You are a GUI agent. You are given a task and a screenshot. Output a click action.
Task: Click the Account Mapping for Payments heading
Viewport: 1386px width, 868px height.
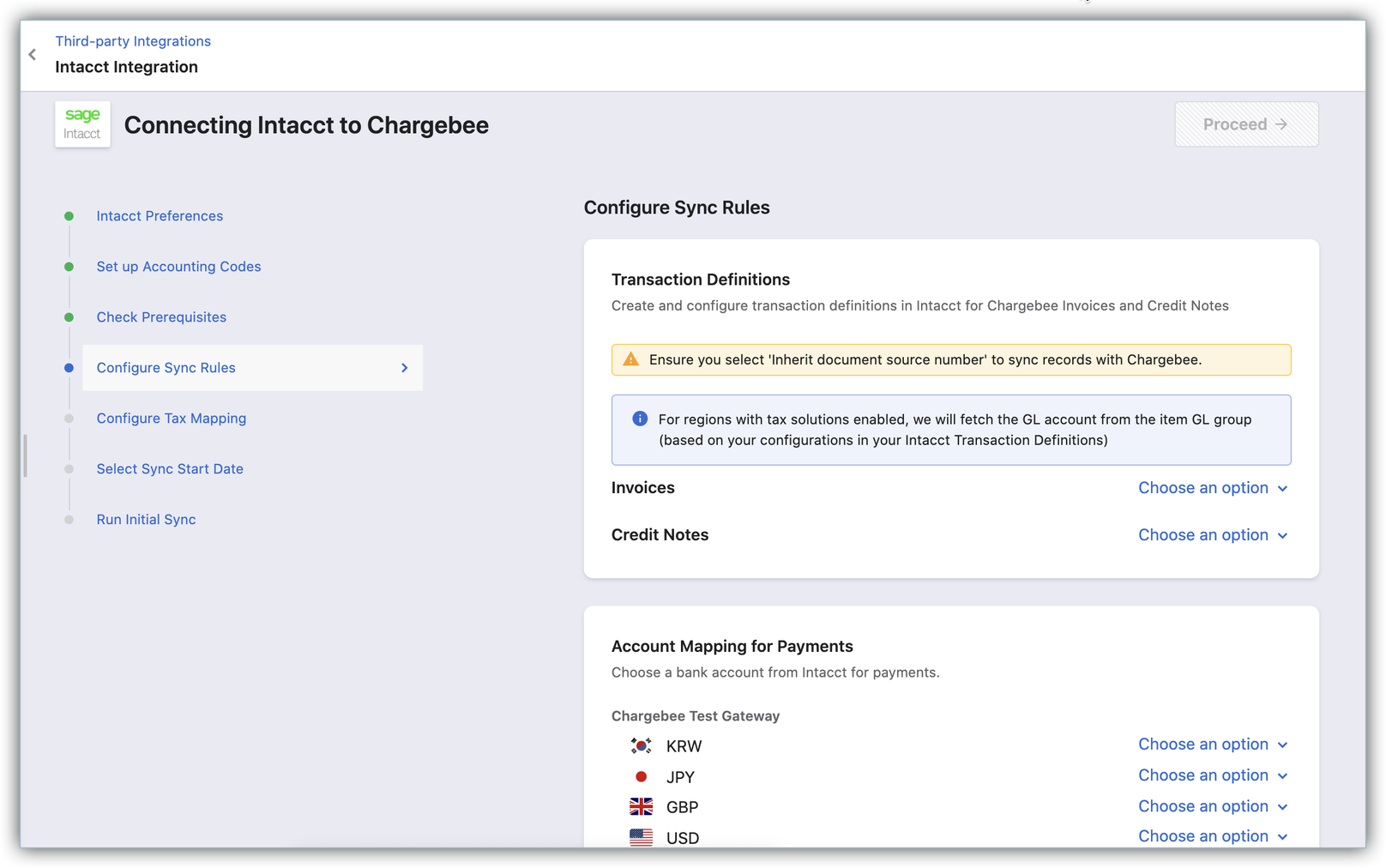[732, 647]
